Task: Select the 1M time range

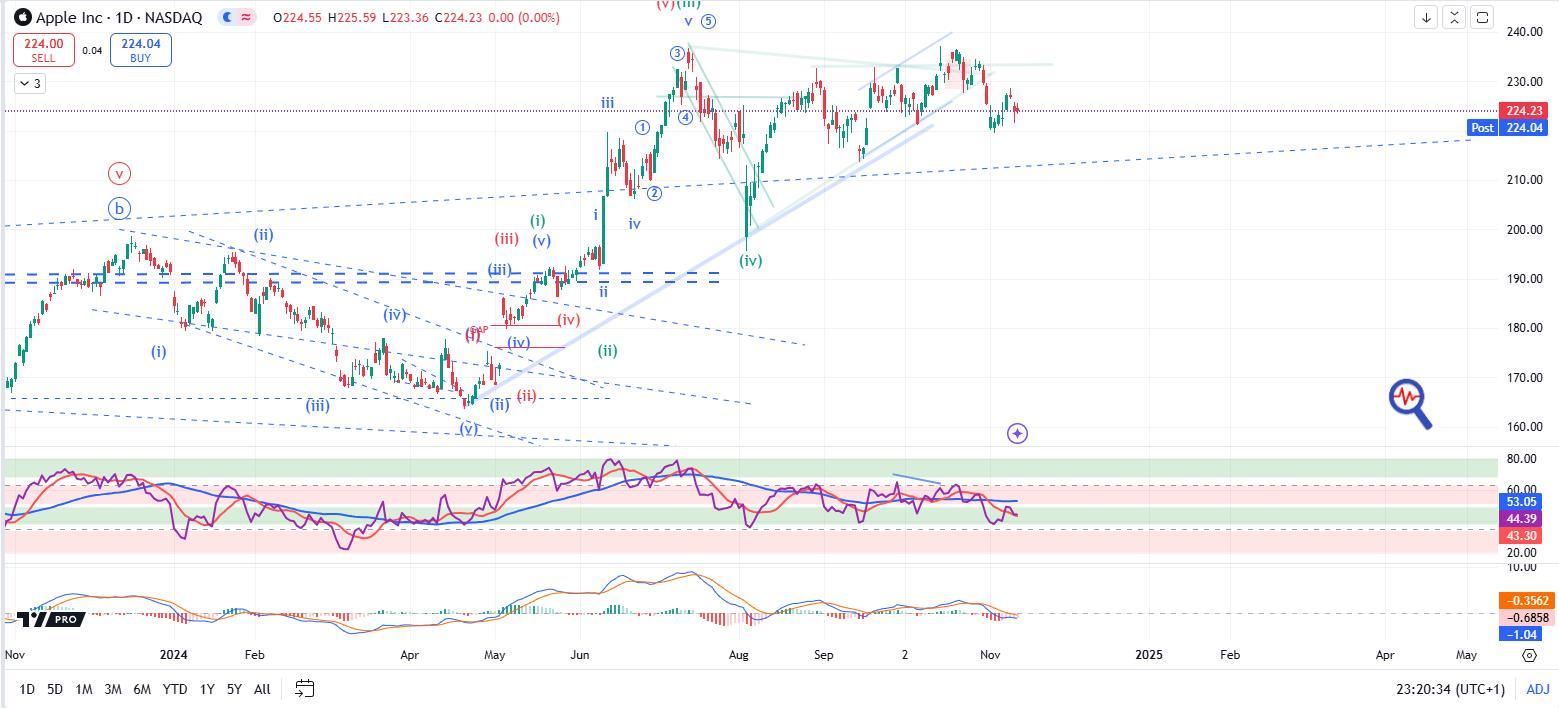Action: 84,689
